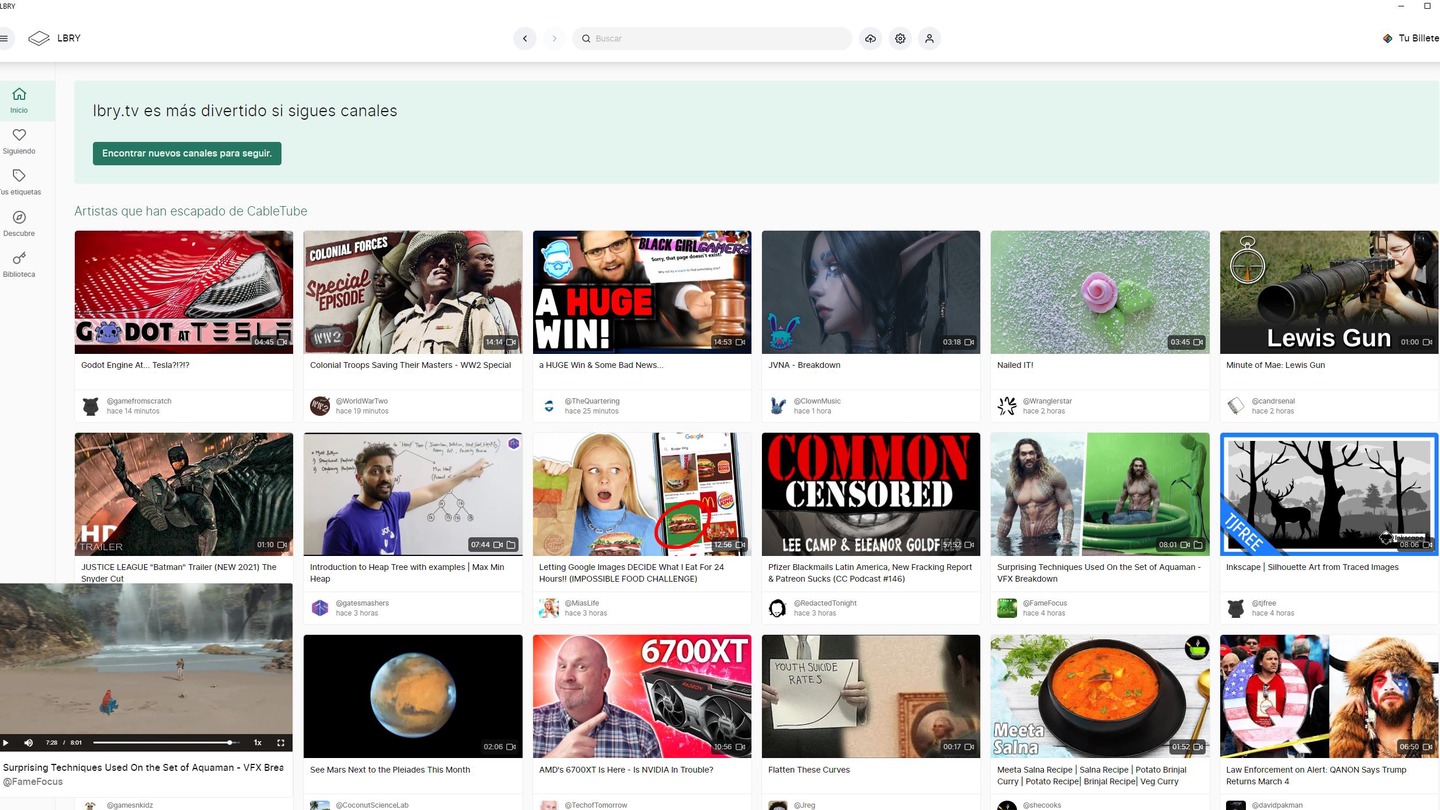Enter fullscreen in the mini player

pos(281,743)
